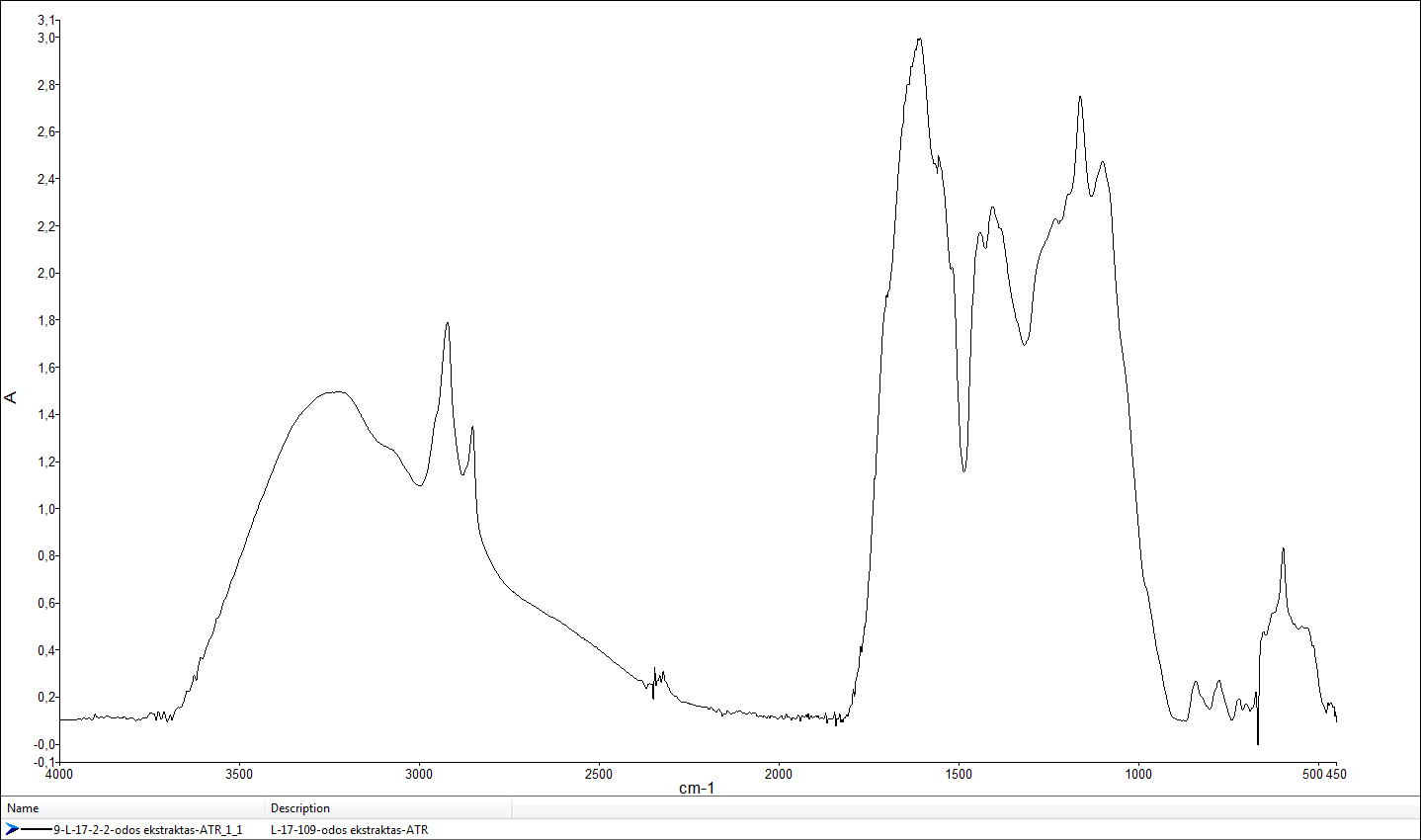Click the 4000 tick on the wavenumber axis
Viewport: 1421px width, 840px height.
click(x=59, y=774)
